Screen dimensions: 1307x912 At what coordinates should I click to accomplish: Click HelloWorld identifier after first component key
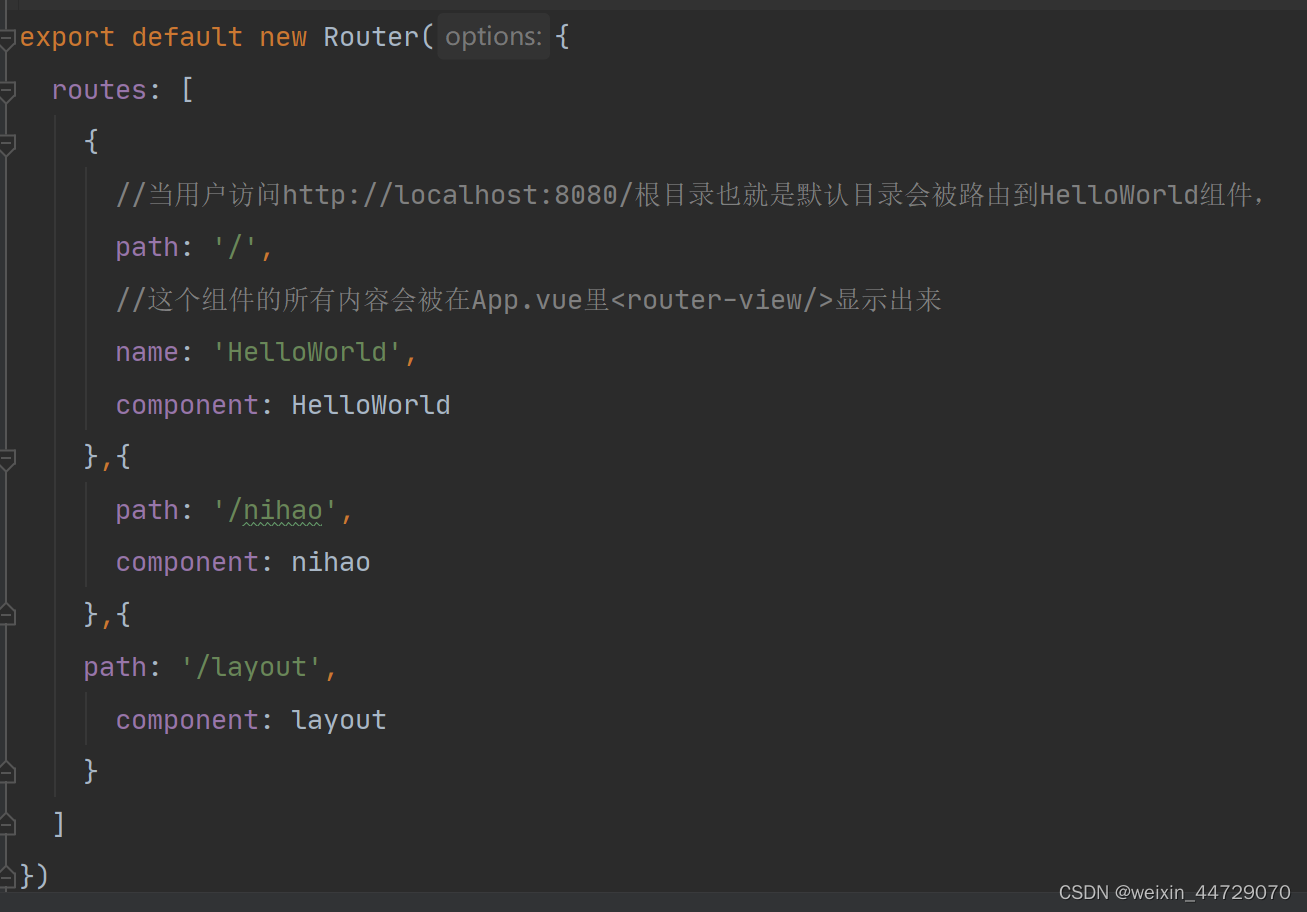(x=371, y=405)
